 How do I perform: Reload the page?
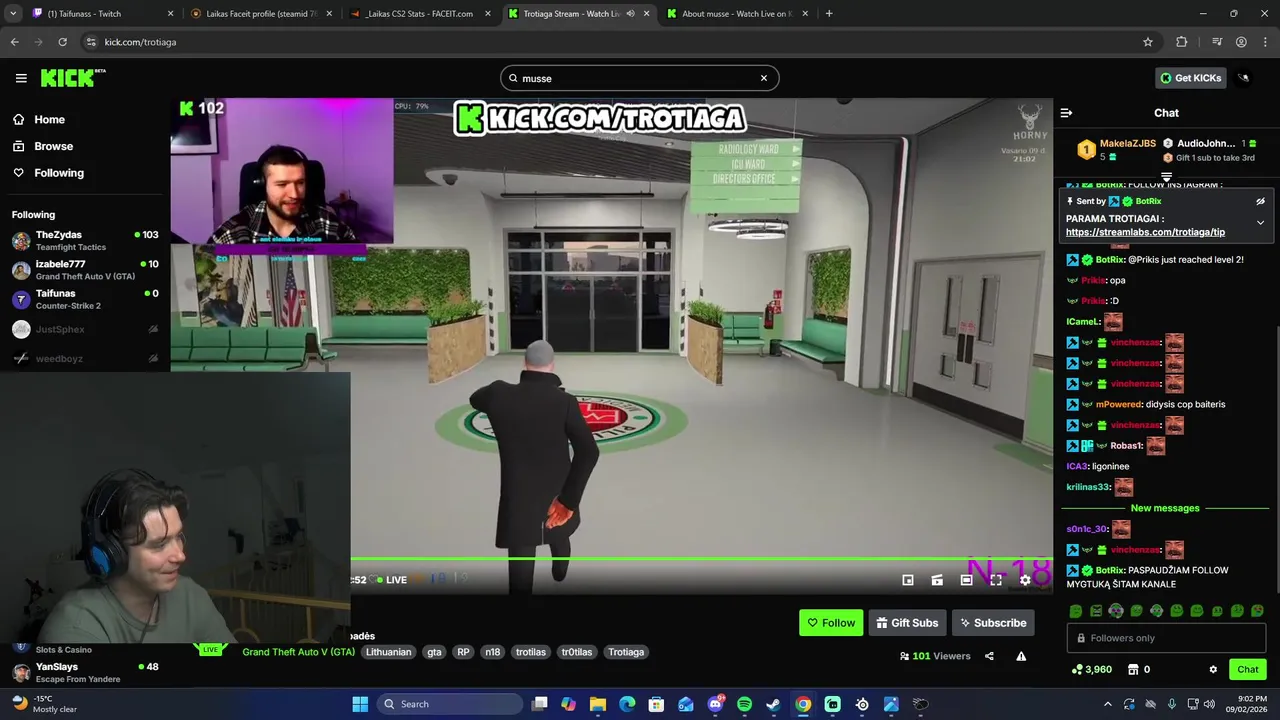pos(62,42)
